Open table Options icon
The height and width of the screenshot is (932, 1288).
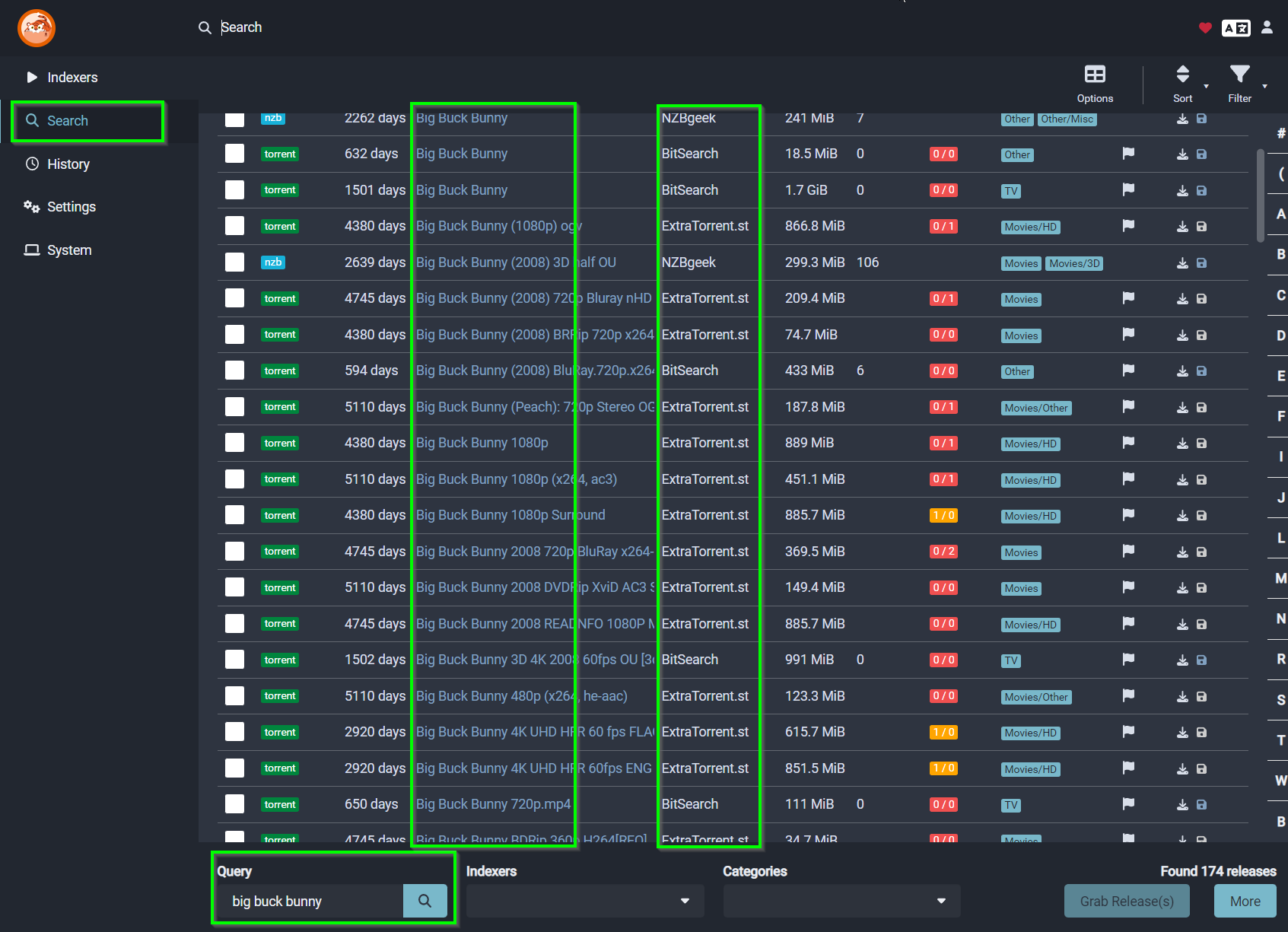point(1095,83)
